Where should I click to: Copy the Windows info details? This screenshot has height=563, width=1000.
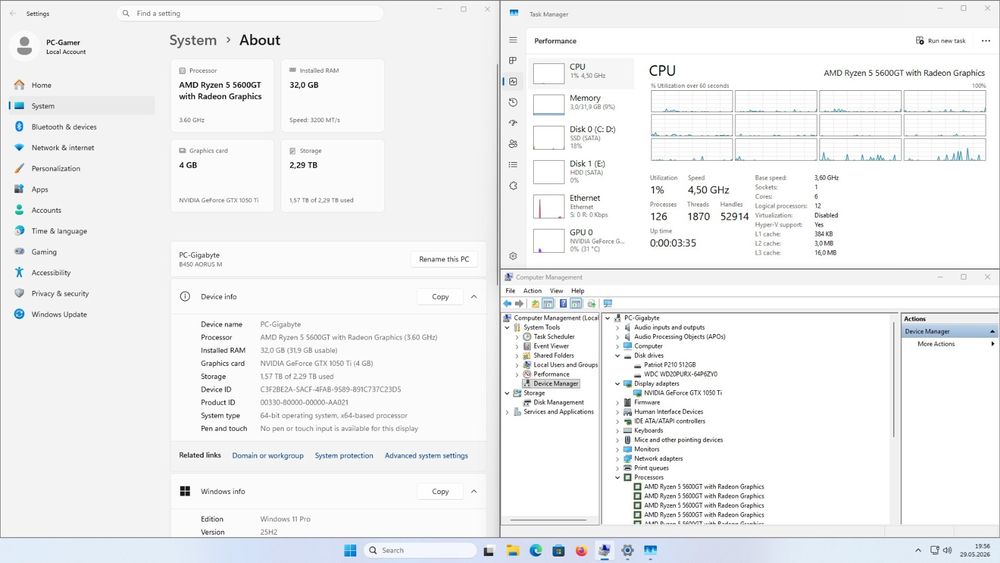click(440, 492)
